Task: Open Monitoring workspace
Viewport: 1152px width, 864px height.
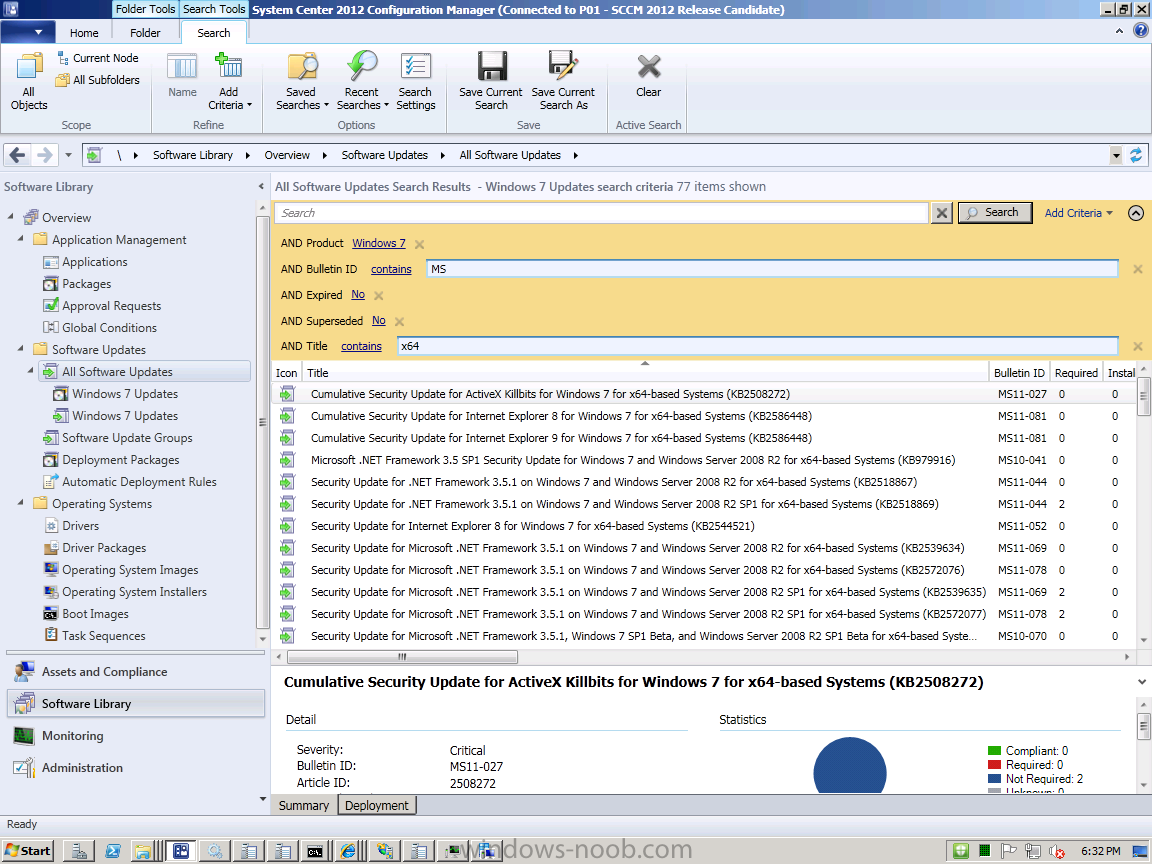Action: point(135,735)
